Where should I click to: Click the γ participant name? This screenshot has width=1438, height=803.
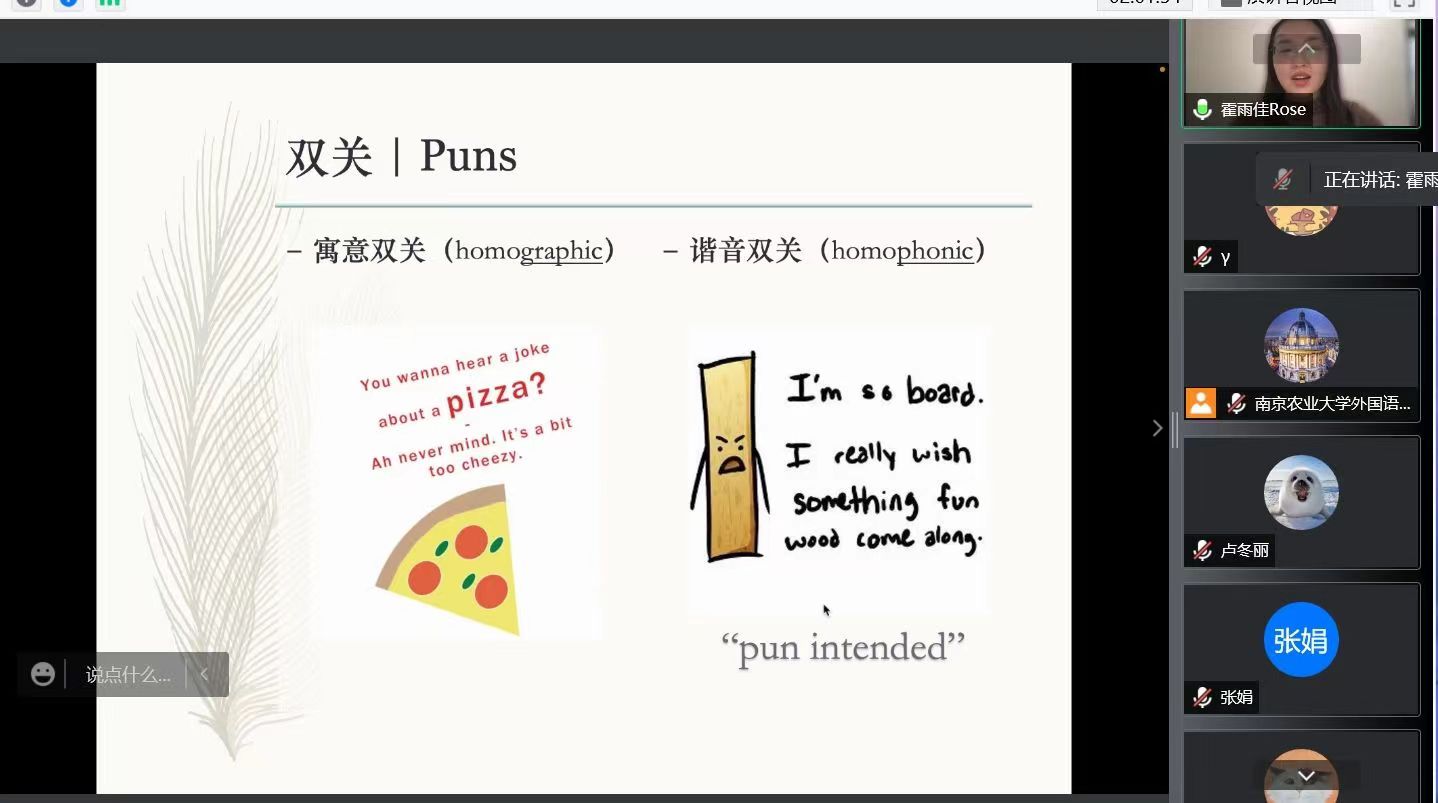coord(1225,258)
